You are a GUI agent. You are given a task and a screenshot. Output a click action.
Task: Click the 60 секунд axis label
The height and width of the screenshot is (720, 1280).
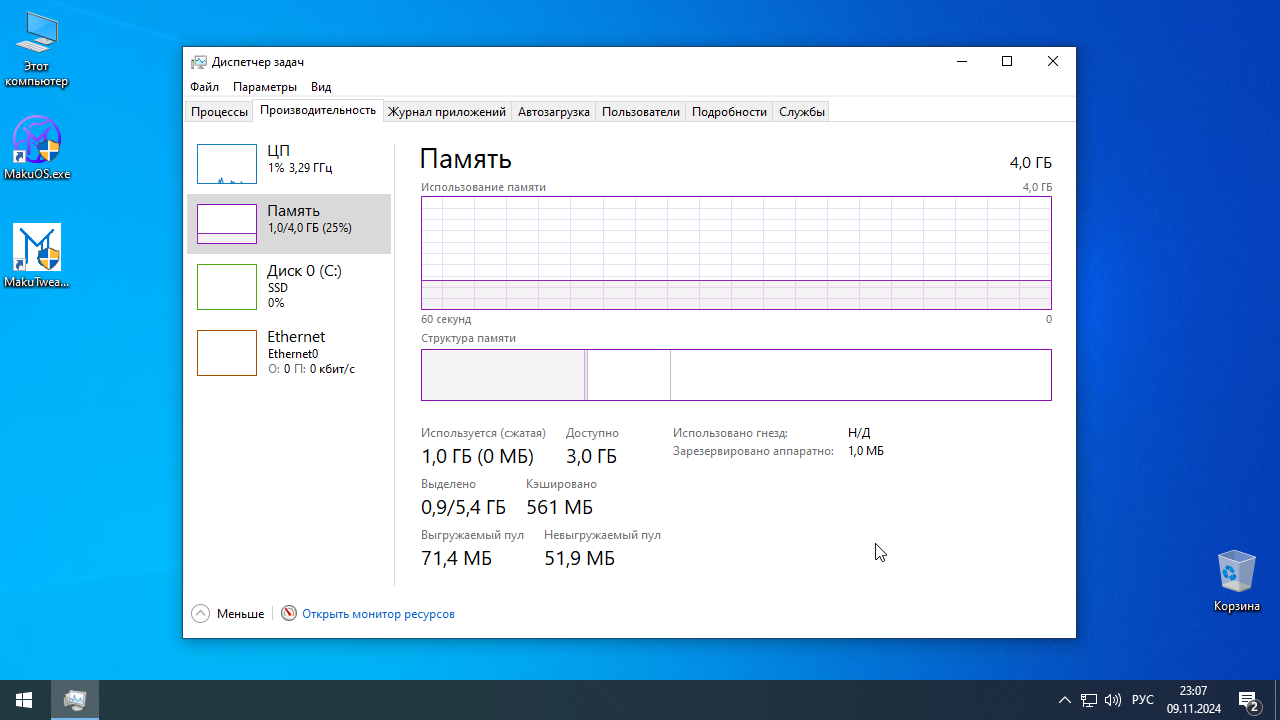point(446,319)
